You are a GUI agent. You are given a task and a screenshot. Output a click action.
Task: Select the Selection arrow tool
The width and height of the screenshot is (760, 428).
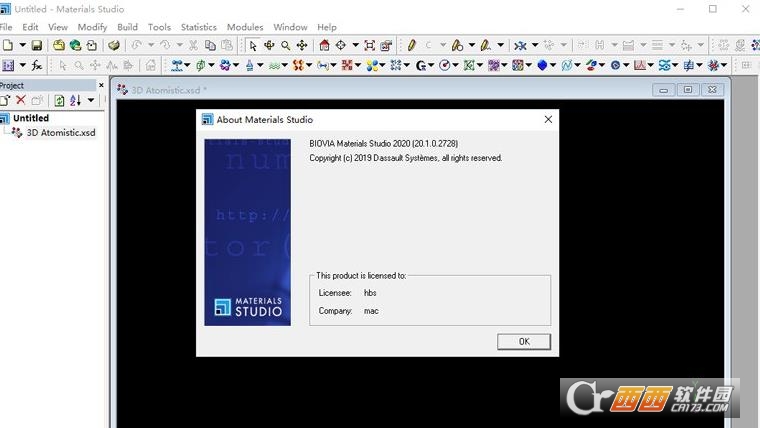tap(253, 46)
